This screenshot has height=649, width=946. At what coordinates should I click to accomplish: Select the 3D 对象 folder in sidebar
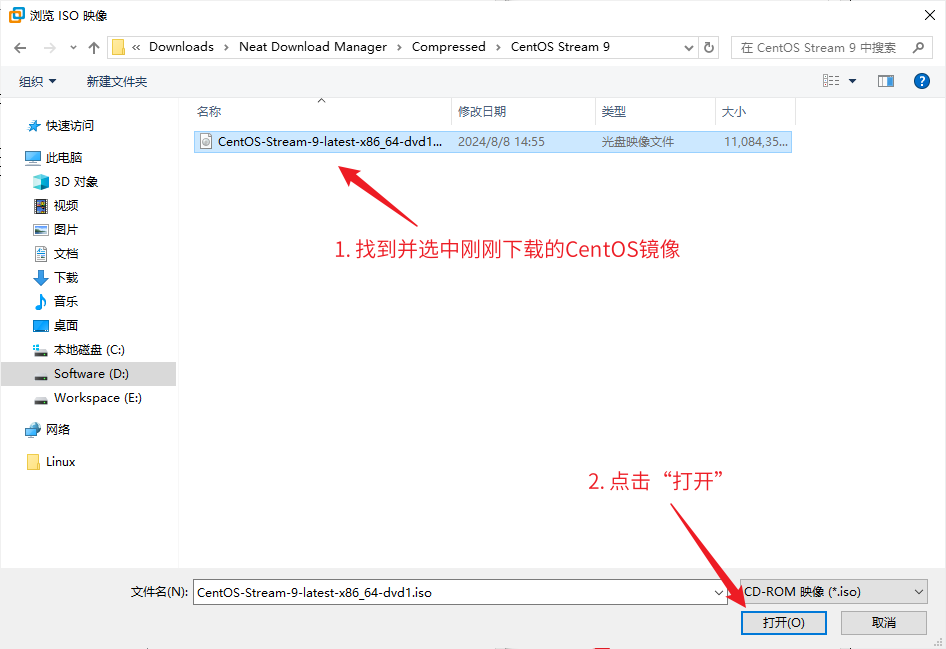click(x=75, y=182)
